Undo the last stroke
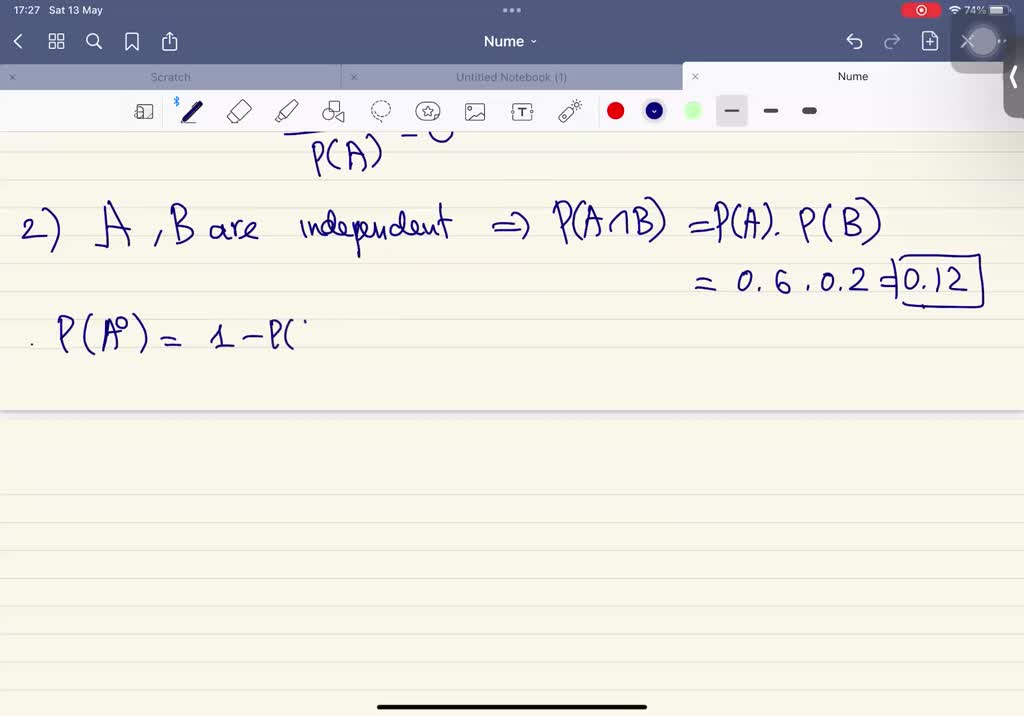1024x716 pixels. (854, 41)
